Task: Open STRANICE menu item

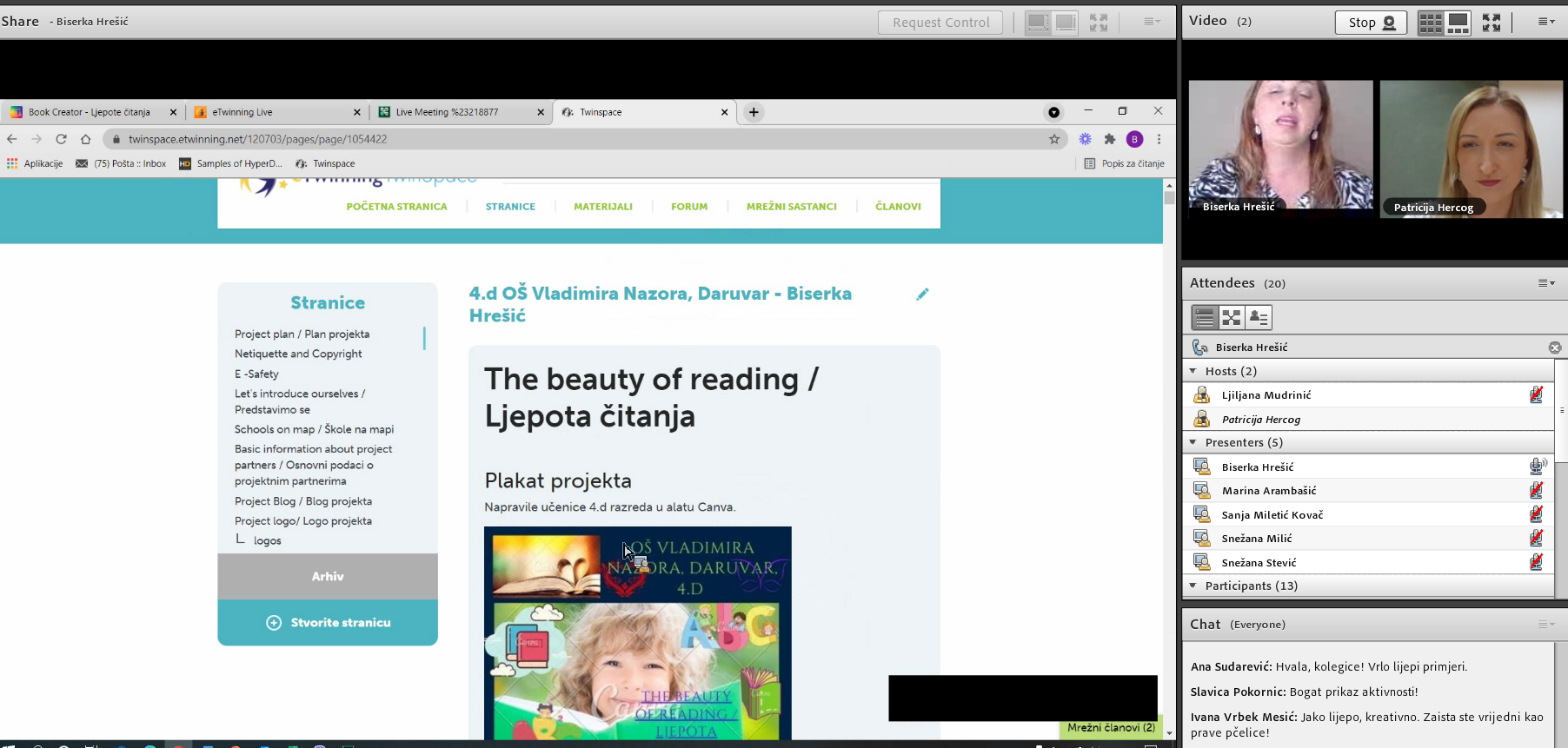Action: click(510, 207)
